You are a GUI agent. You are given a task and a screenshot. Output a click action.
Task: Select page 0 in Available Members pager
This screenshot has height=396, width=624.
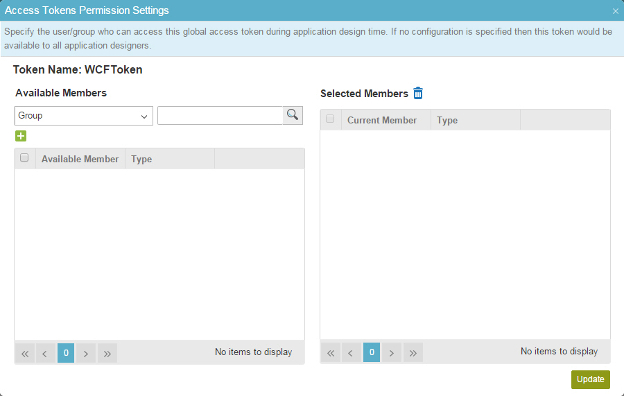click(x=66, y=353)
